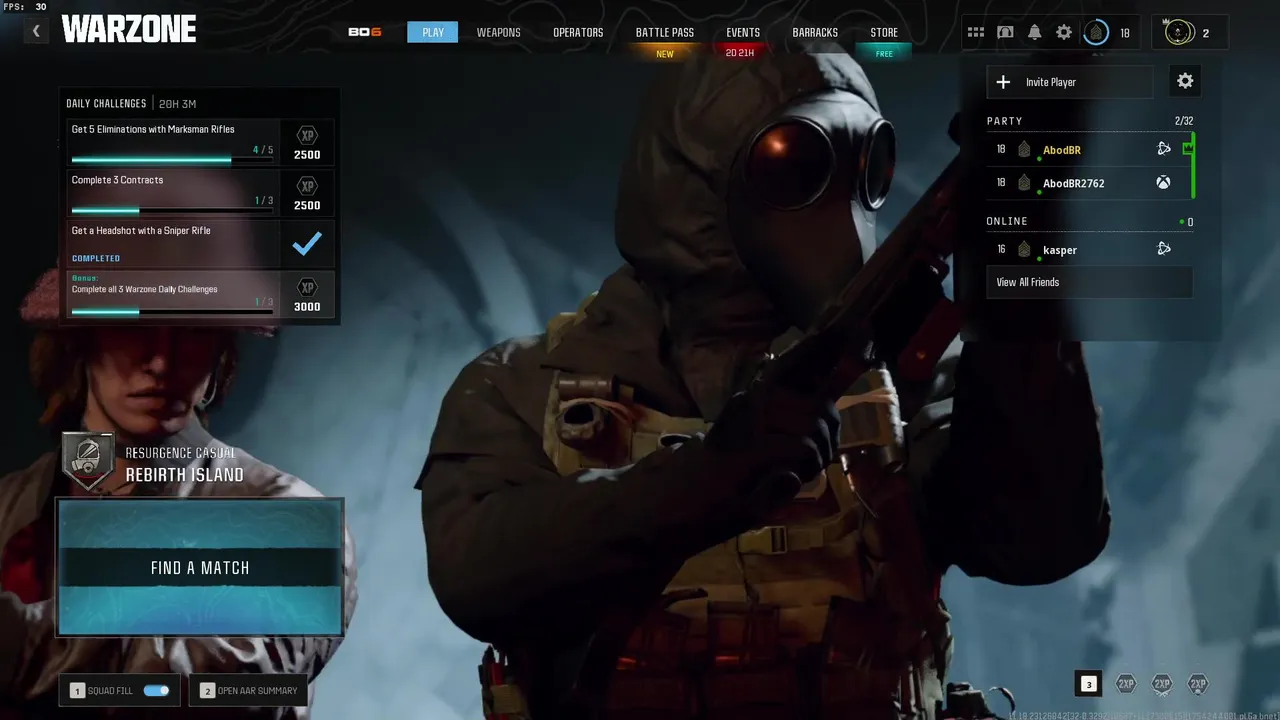1280x720 pixels.
Task: Open View All Friends
Action: pos(1089,282)
